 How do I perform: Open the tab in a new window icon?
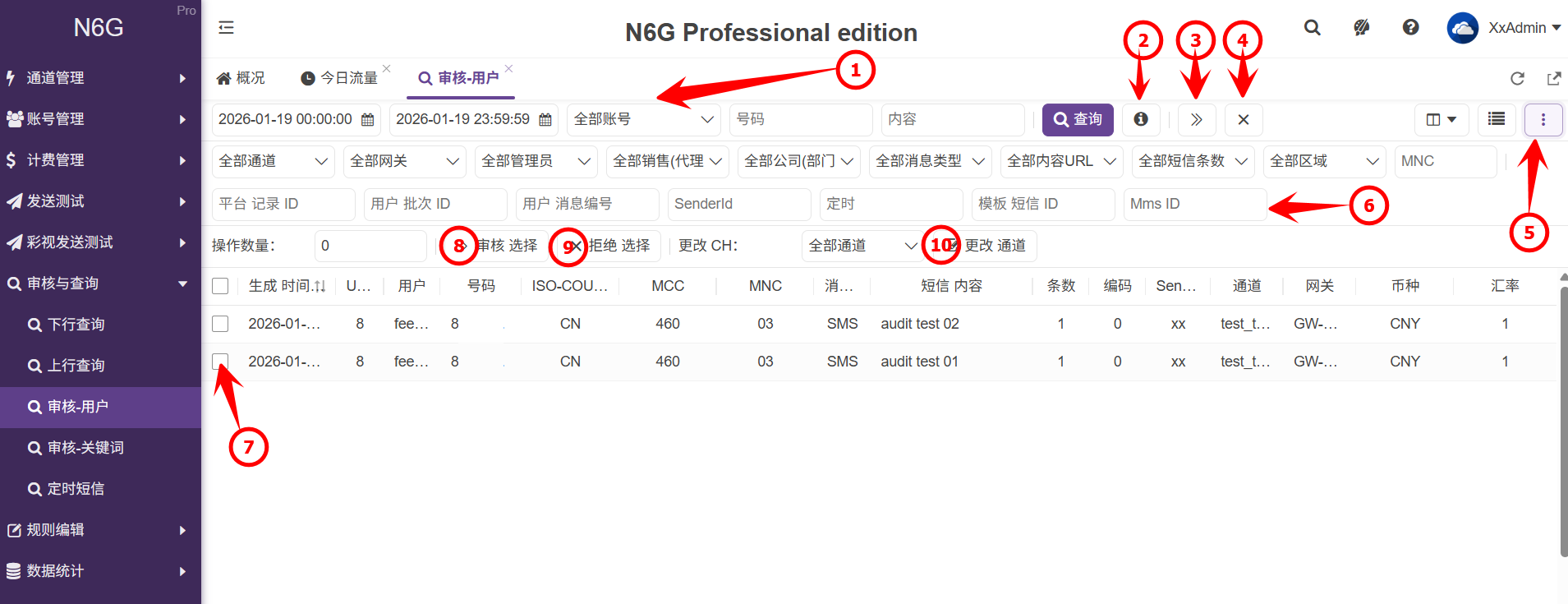click(x=1553, y=78)
